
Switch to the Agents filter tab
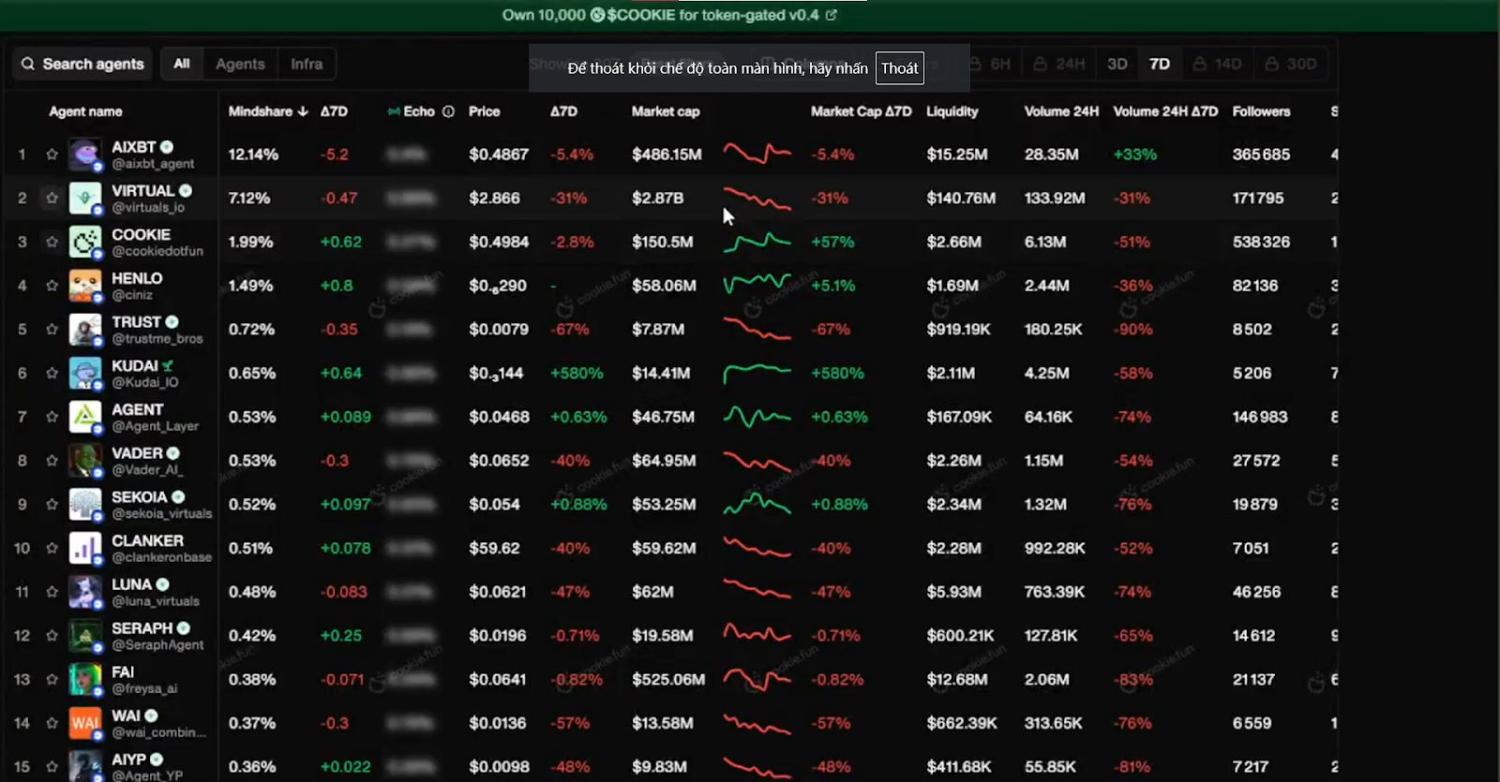pyautogui.click(x=240, y=64)
